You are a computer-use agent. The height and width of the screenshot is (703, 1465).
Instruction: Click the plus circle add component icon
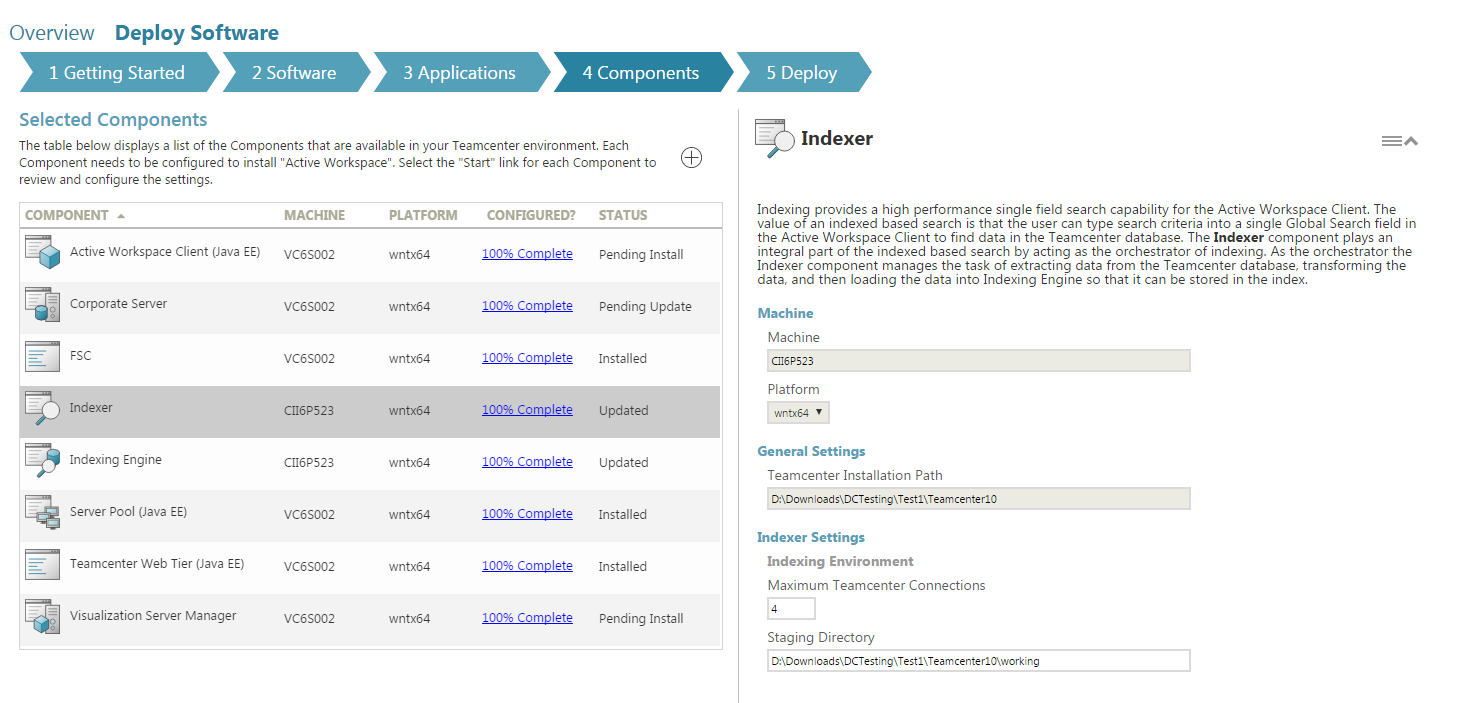point(691,158)
